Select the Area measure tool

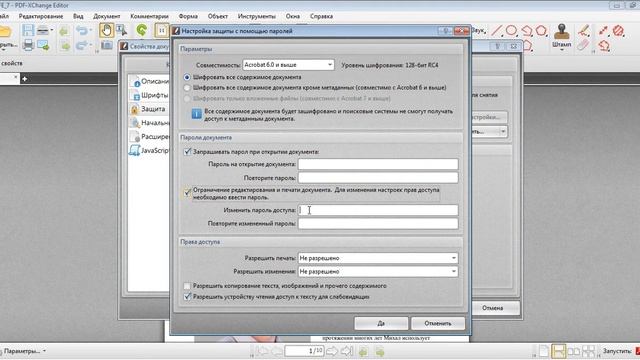(619, 30)
